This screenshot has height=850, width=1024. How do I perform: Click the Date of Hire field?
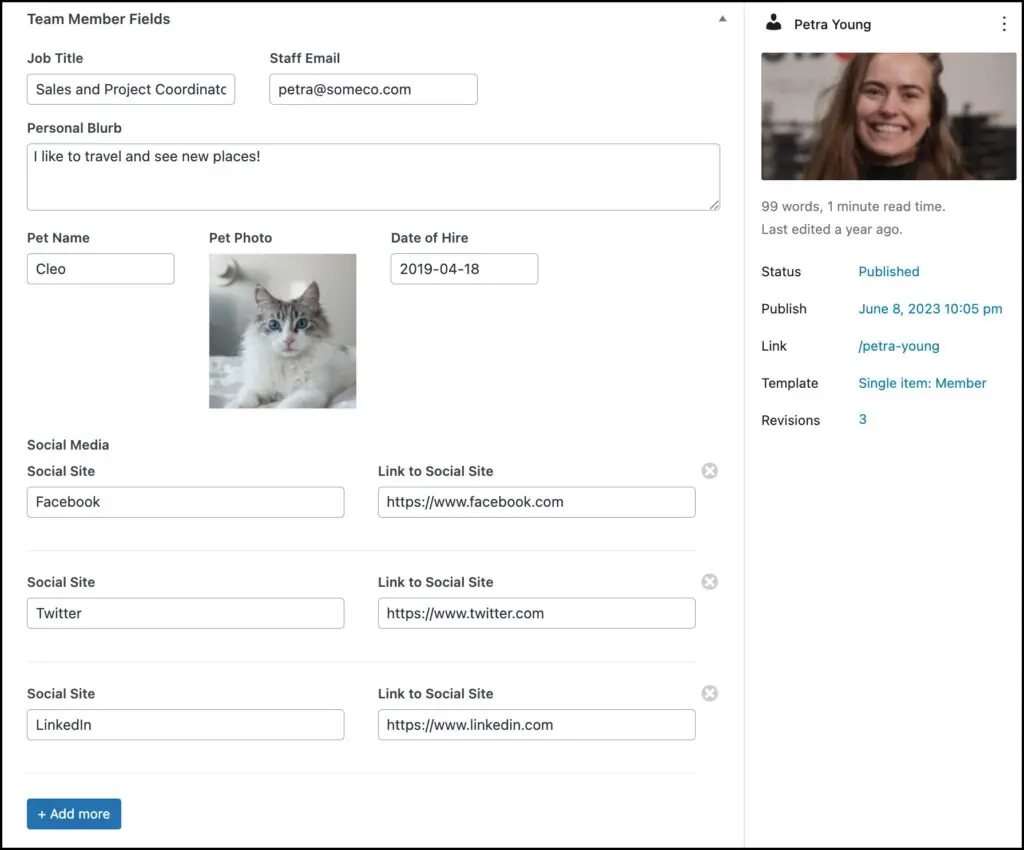(464, 269)
